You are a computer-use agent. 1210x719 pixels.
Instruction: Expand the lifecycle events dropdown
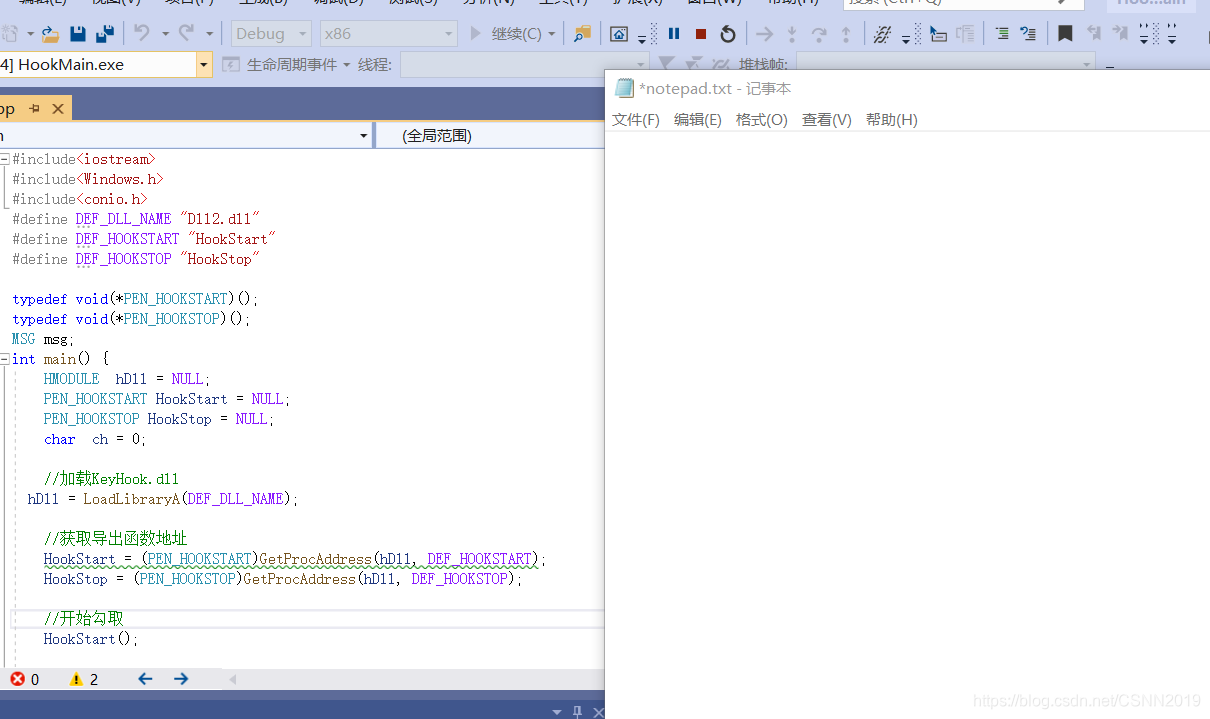click(x=346, y=65)
